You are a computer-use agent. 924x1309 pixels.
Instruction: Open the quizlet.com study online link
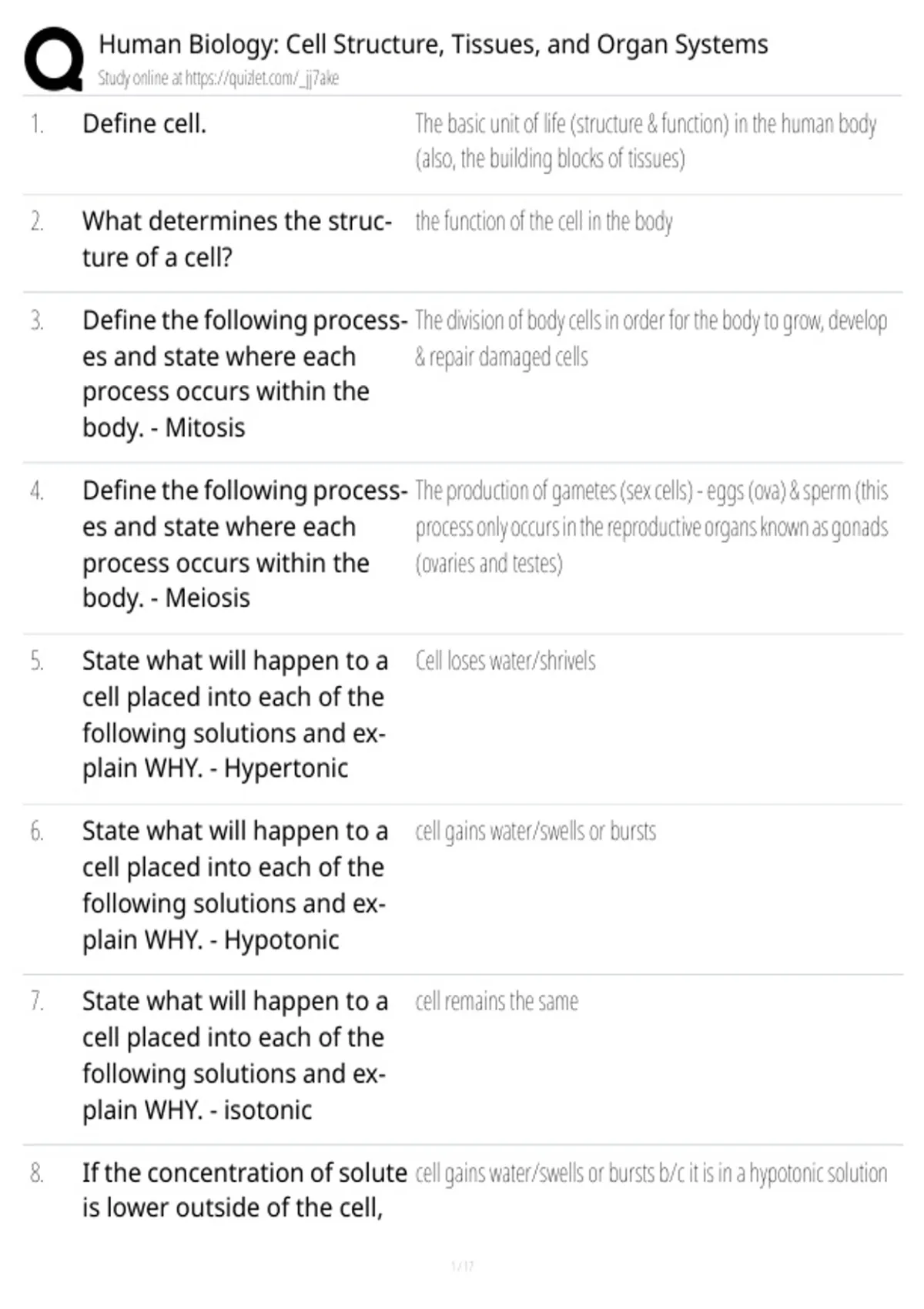click(x=218, y=79)
